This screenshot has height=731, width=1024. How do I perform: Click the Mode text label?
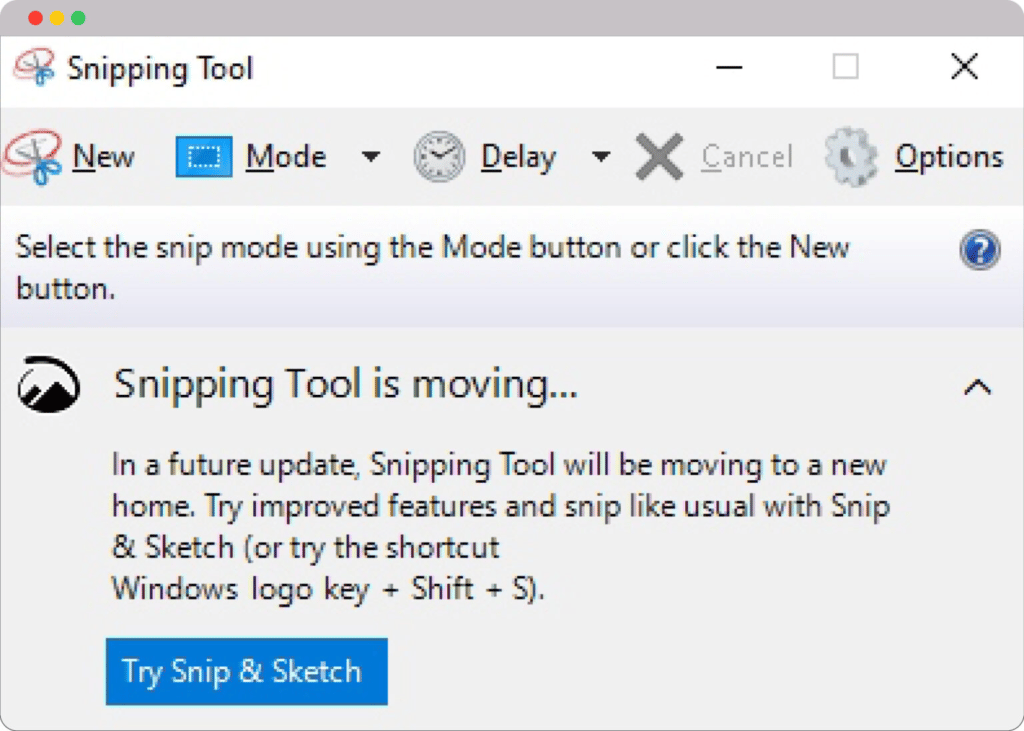point(286,157)
